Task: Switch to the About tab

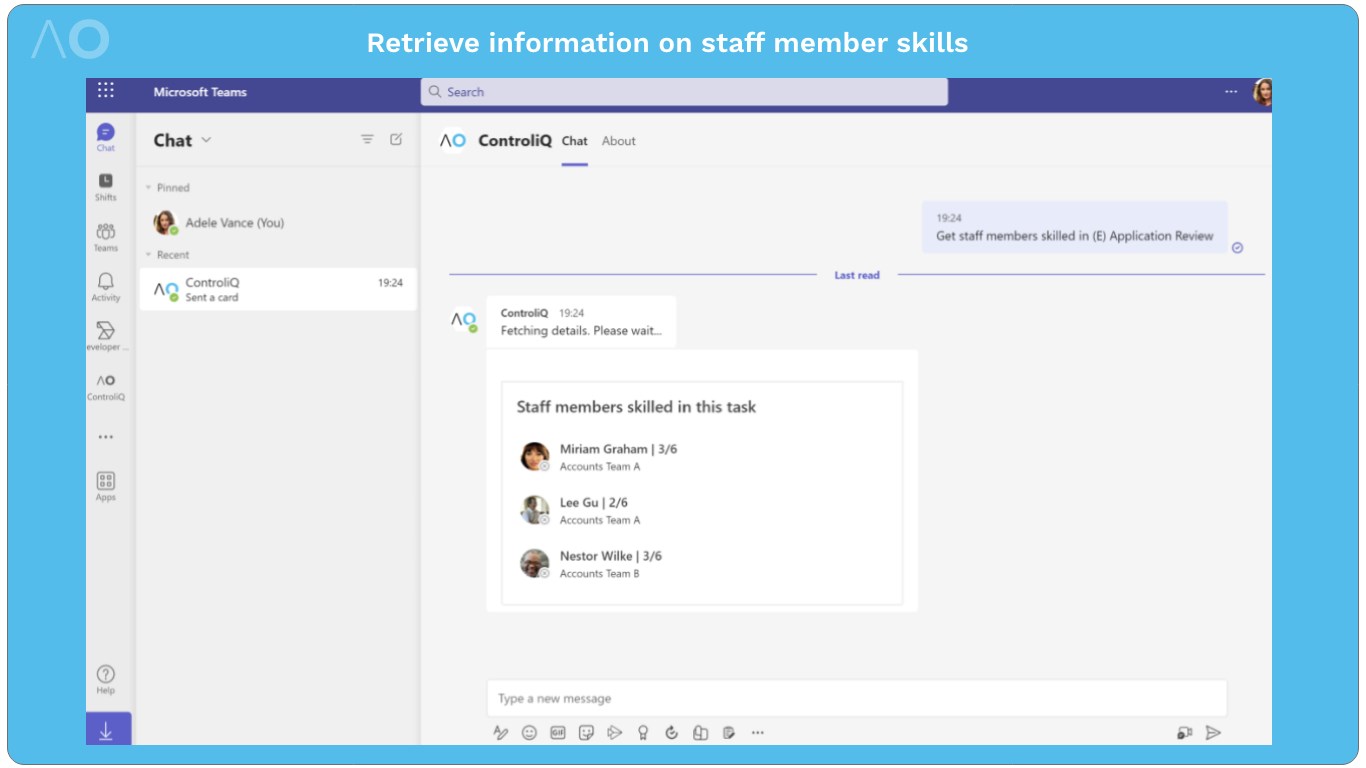Action: click(x=619, y=141)
